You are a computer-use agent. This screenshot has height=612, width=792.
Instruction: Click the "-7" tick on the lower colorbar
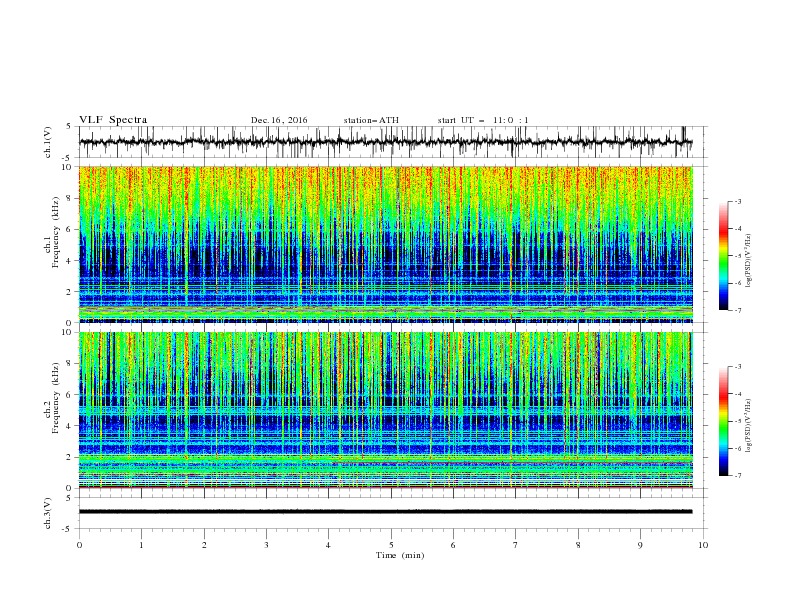point(737,476)
